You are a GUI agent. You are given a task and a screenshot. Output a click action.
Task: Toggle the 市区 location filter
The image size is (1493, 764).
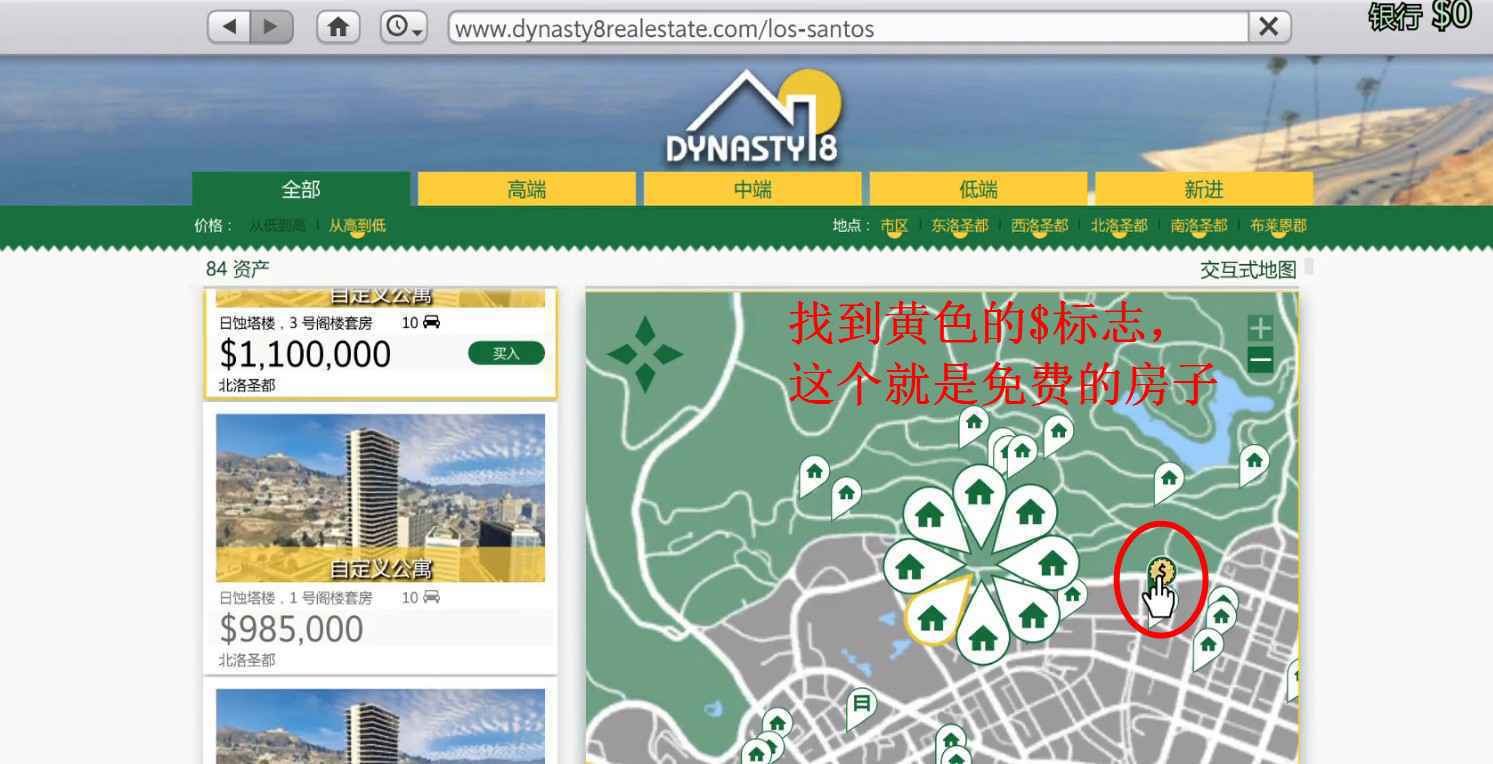tap(894, 226)
